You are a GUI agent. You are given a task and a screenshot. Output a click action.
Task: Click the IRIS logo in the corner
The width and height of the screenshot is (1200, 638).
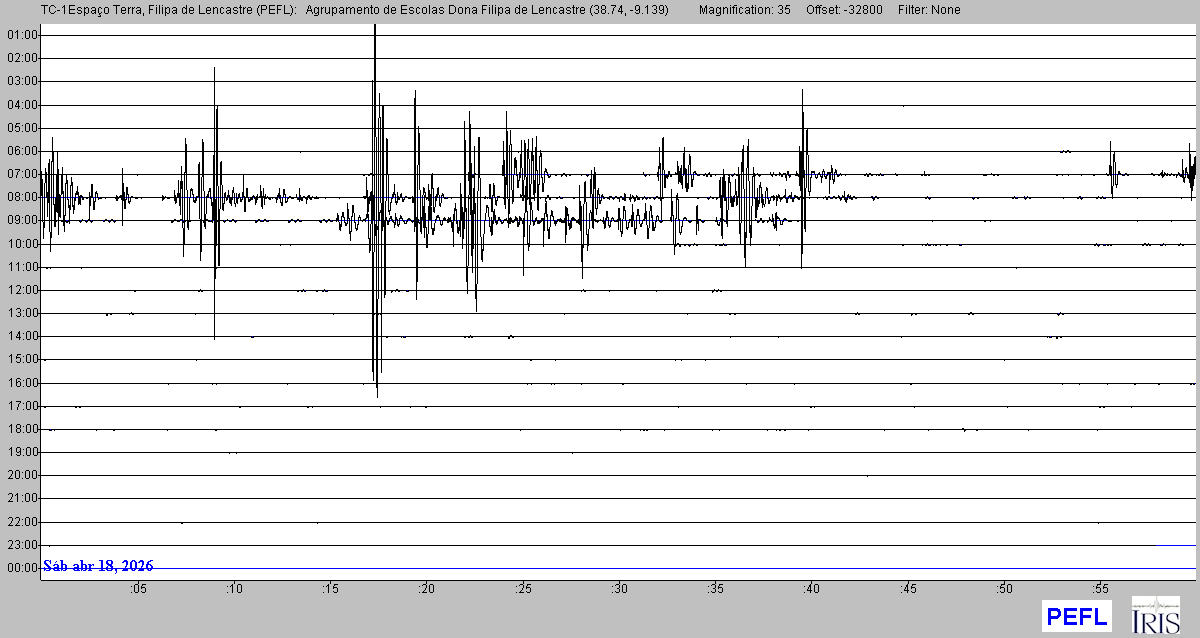(1155, 615)
